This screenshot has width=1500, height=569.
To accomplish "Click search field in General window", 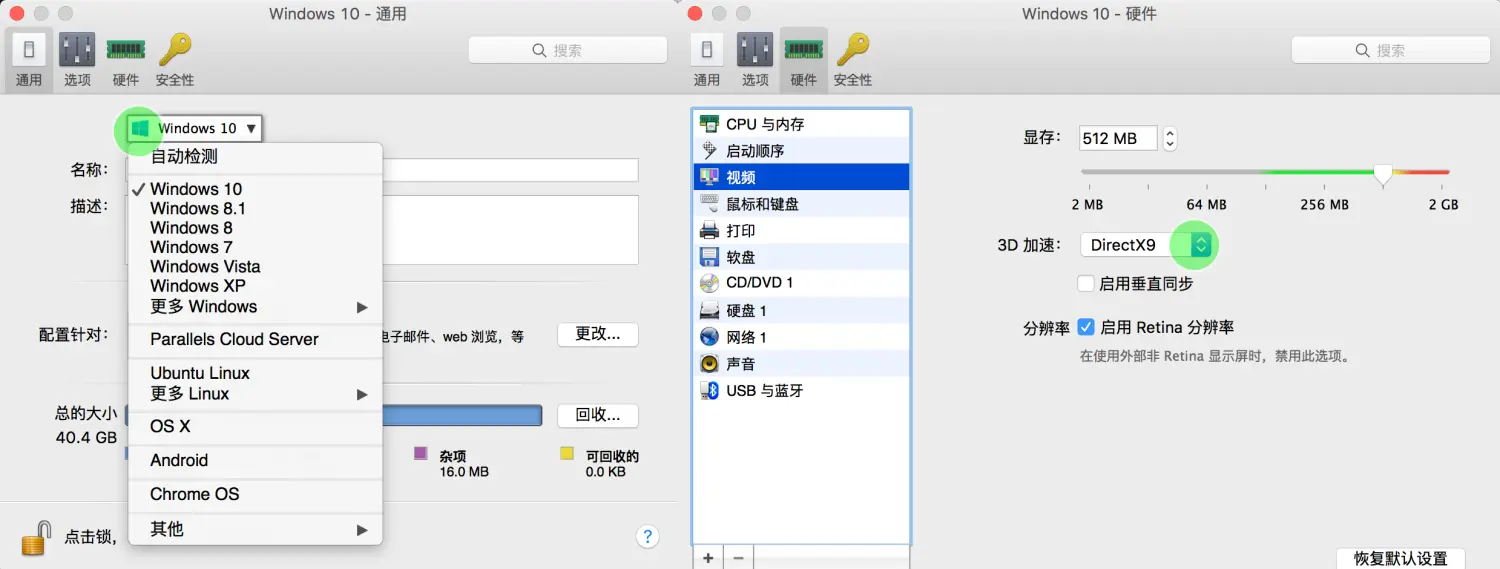I will tap(567, 50).
